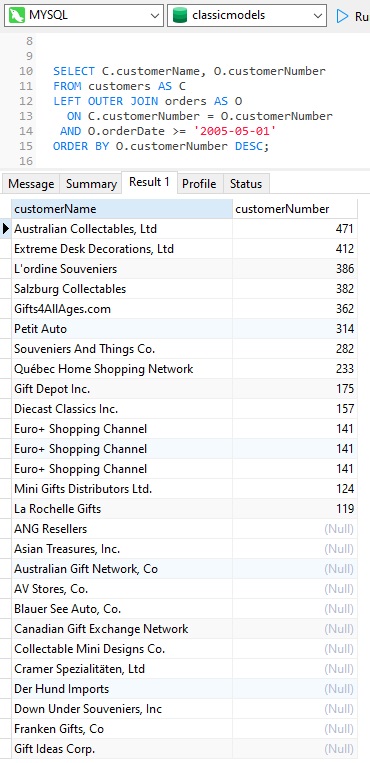
Task: Select the Diecast Classics Inc. cell
Action: (x=122, y=409)
